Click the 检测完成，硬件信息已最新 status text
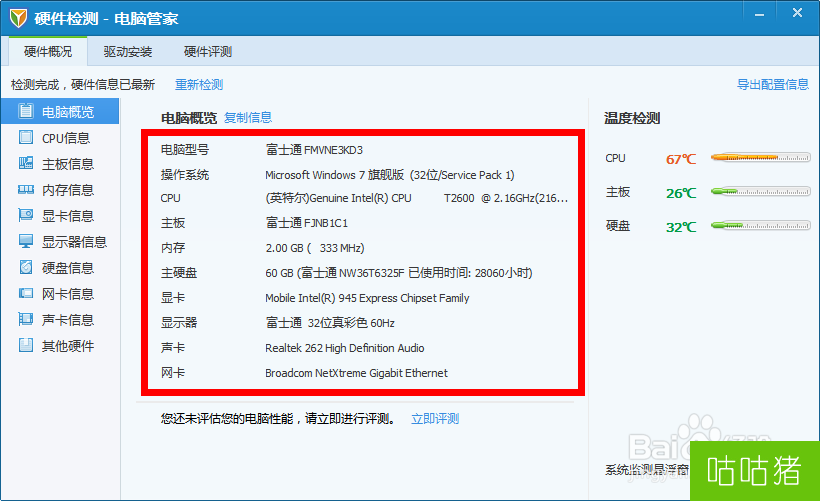This screenshot has width=820, height=501. (x=83, y=85)
